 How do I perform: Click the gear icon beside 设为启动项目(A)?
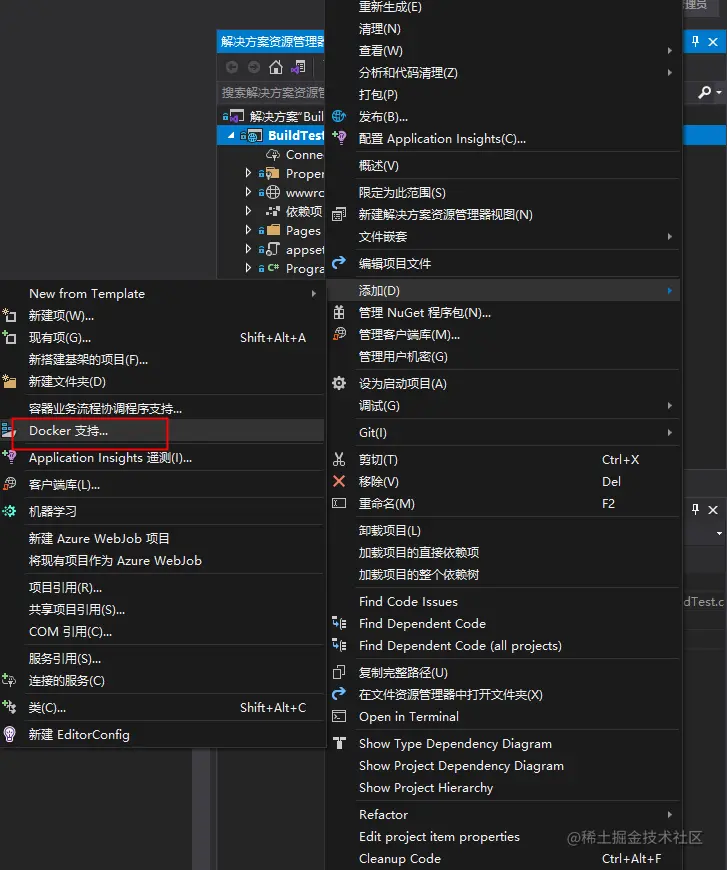click(x=339, y=383)
